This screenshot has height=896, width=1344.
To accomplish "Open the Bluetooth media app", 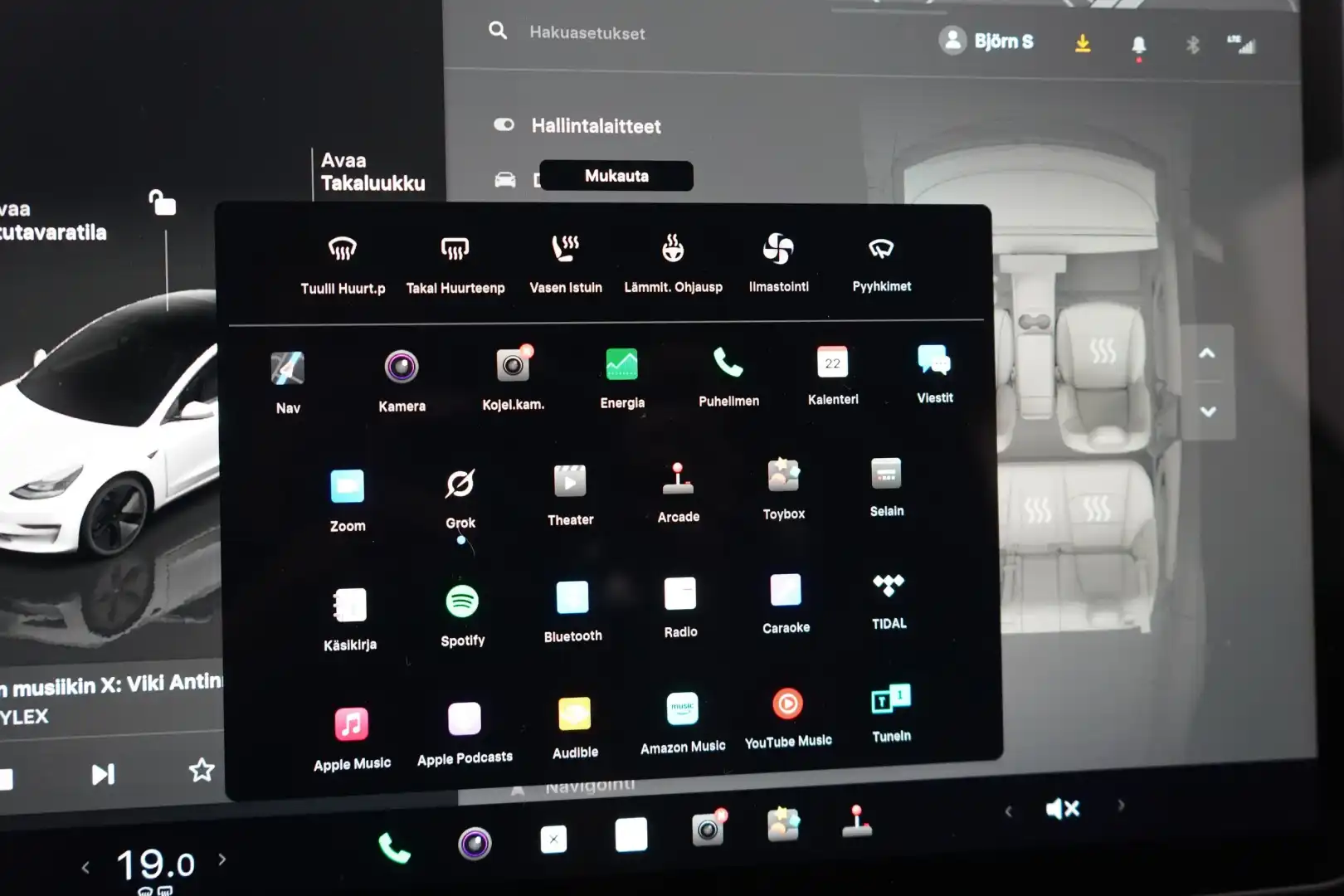I will (x=572, y=612).
